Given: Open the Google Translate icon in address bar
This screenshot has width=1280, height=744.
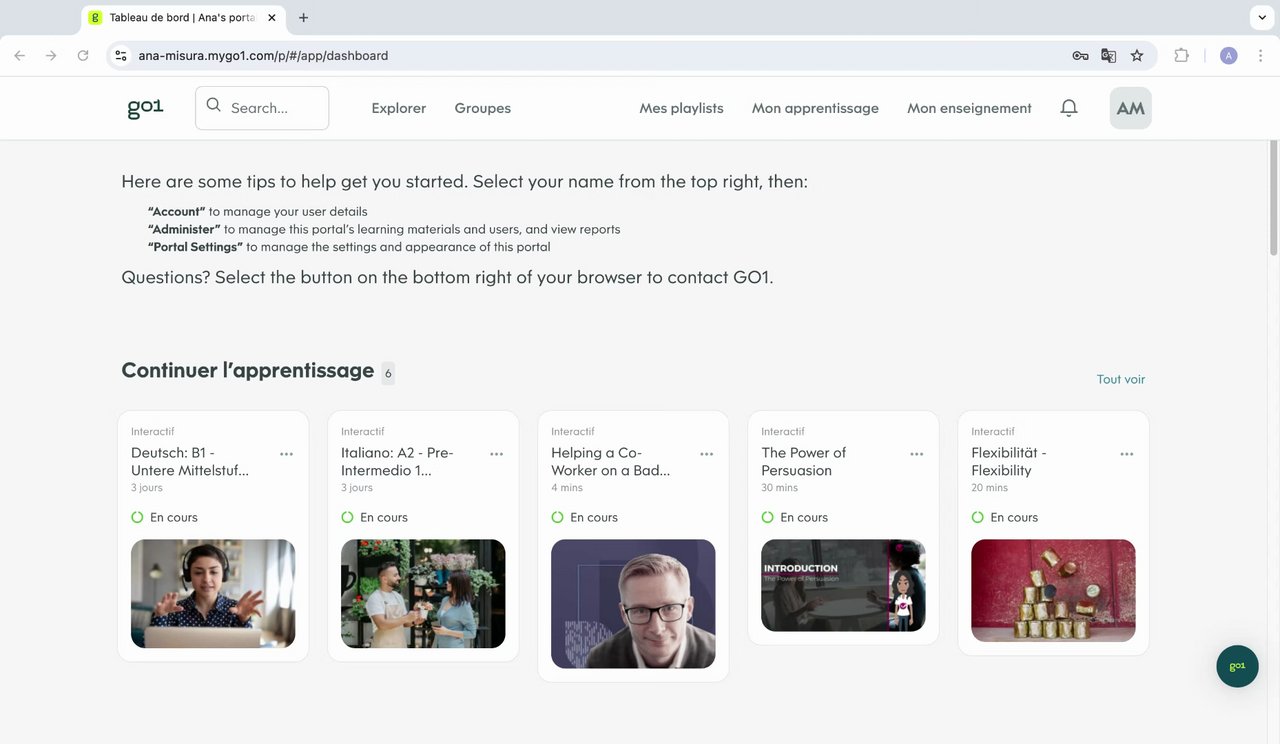Looking at the screenshot, I should coord(1108,56).
